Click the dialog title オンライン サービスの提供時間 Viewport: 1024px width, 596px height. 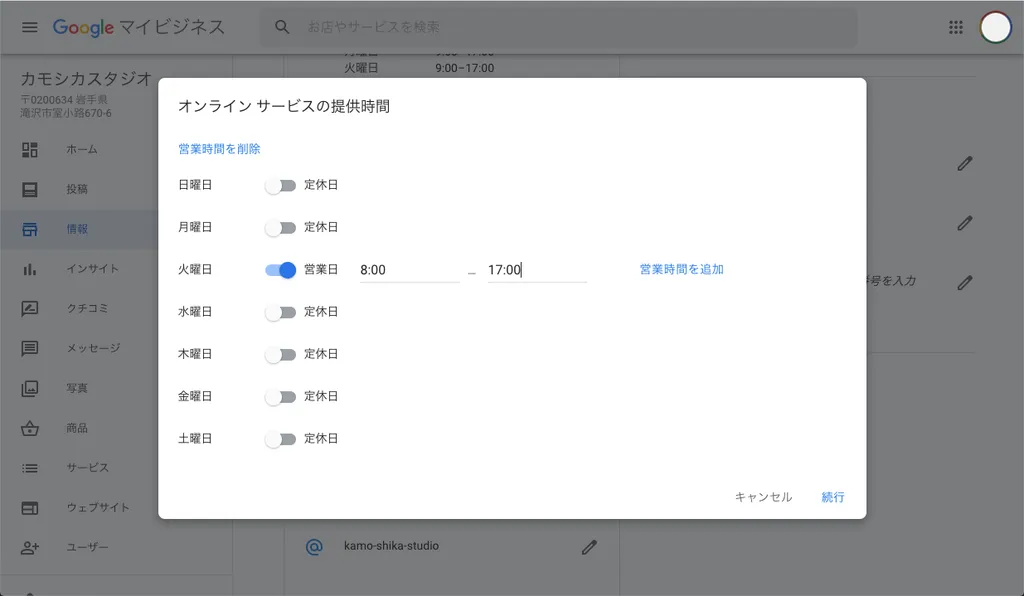(283, 106)
